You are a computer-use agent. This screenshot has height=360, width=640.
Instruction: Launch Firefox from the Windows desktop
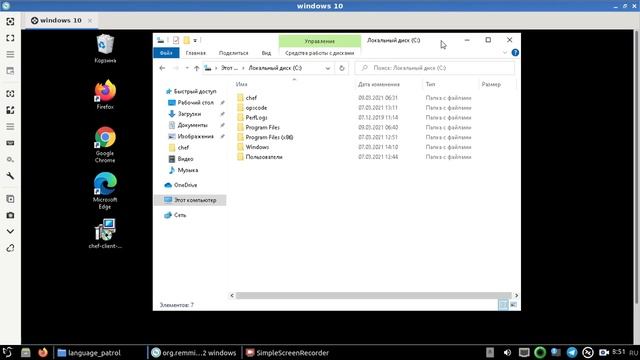point(105,95)
